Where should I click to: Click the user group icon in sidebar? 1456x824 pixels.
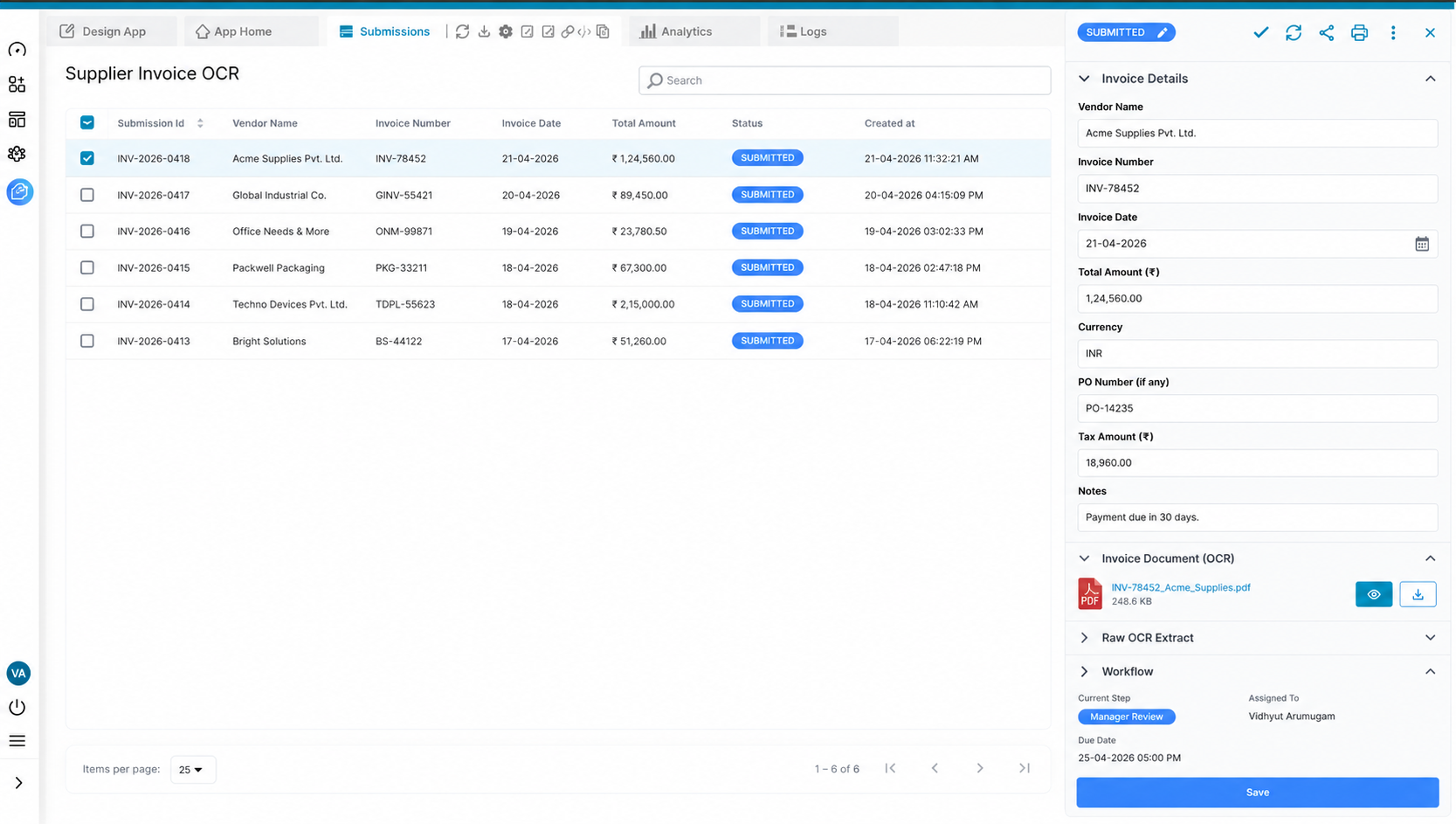tap(17, 154)
